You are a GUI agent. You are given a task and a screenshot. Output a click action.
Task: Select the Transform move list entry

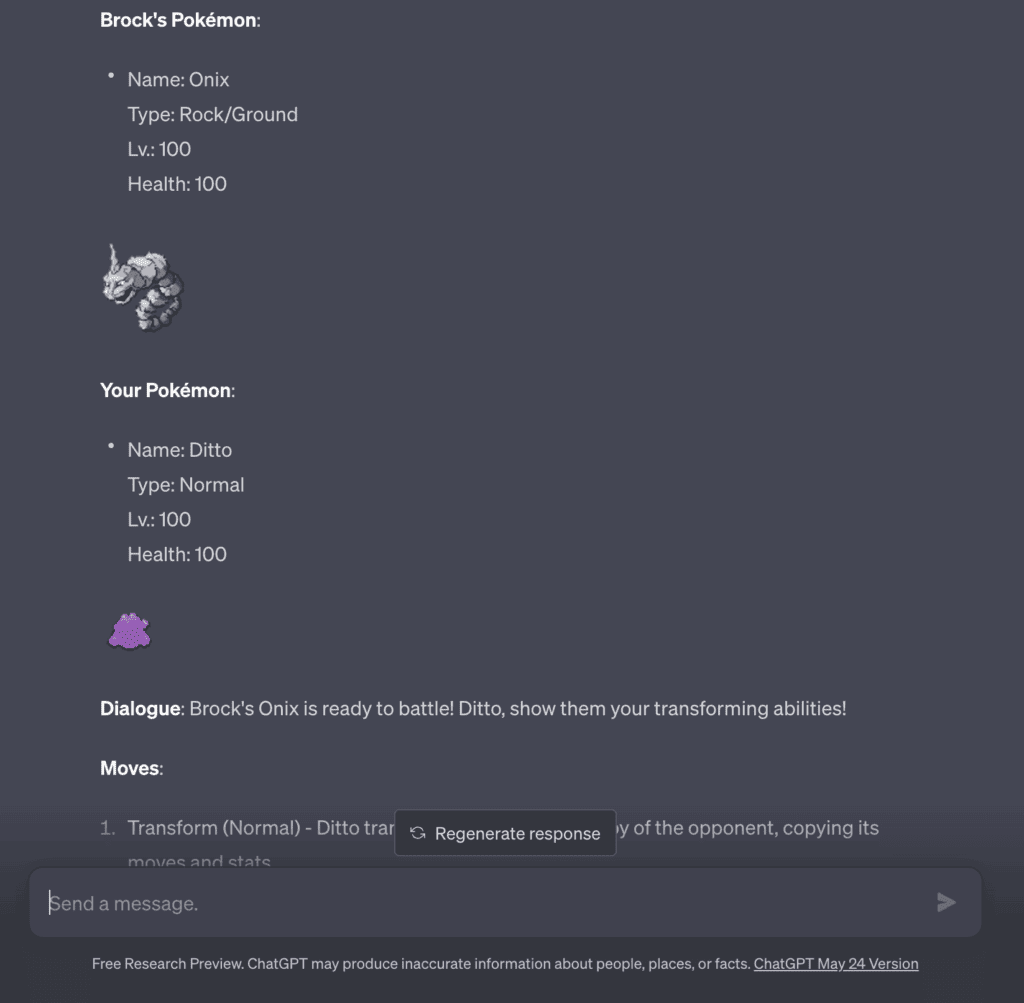coord(250,828)
